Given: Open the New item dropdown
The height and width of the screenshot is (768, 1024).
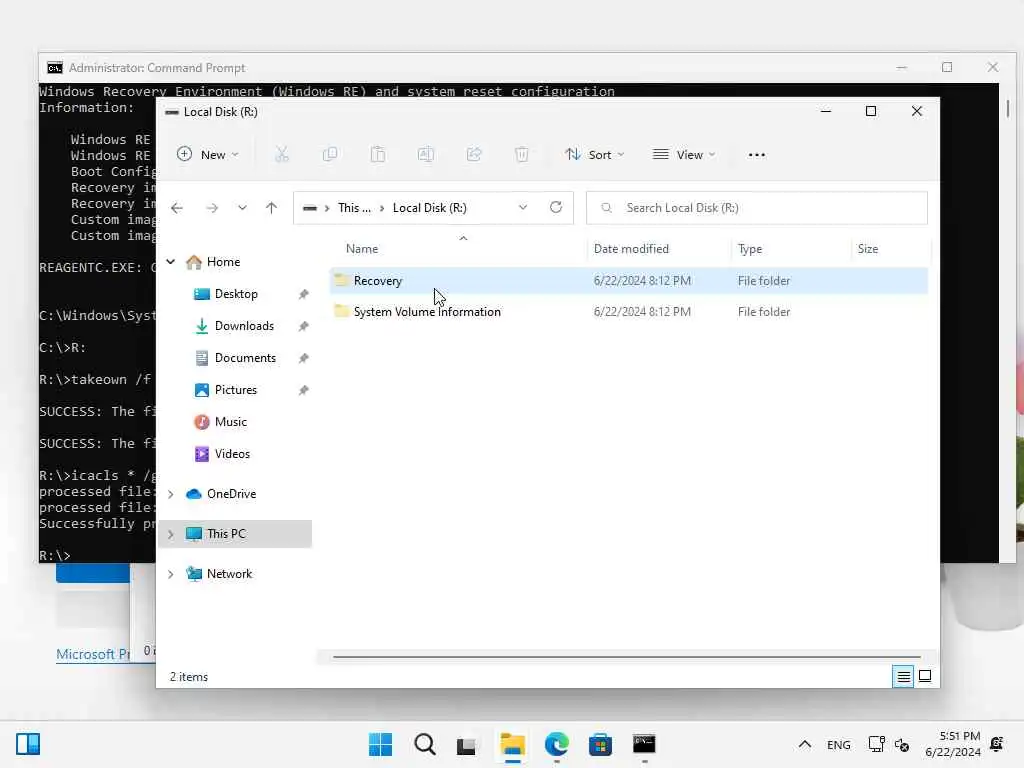Looking at the screenshot, I should click(x=208, y=155).
